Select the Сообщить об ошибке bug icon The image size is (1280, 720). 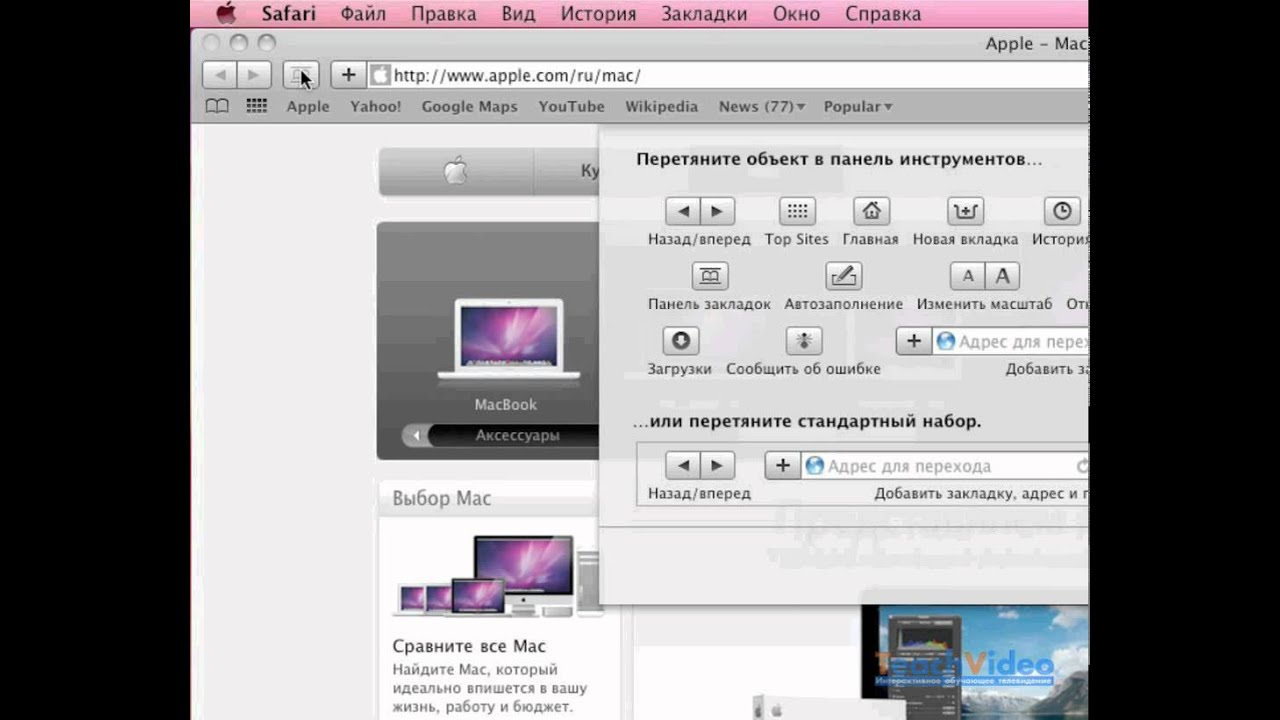click(803, 341)
